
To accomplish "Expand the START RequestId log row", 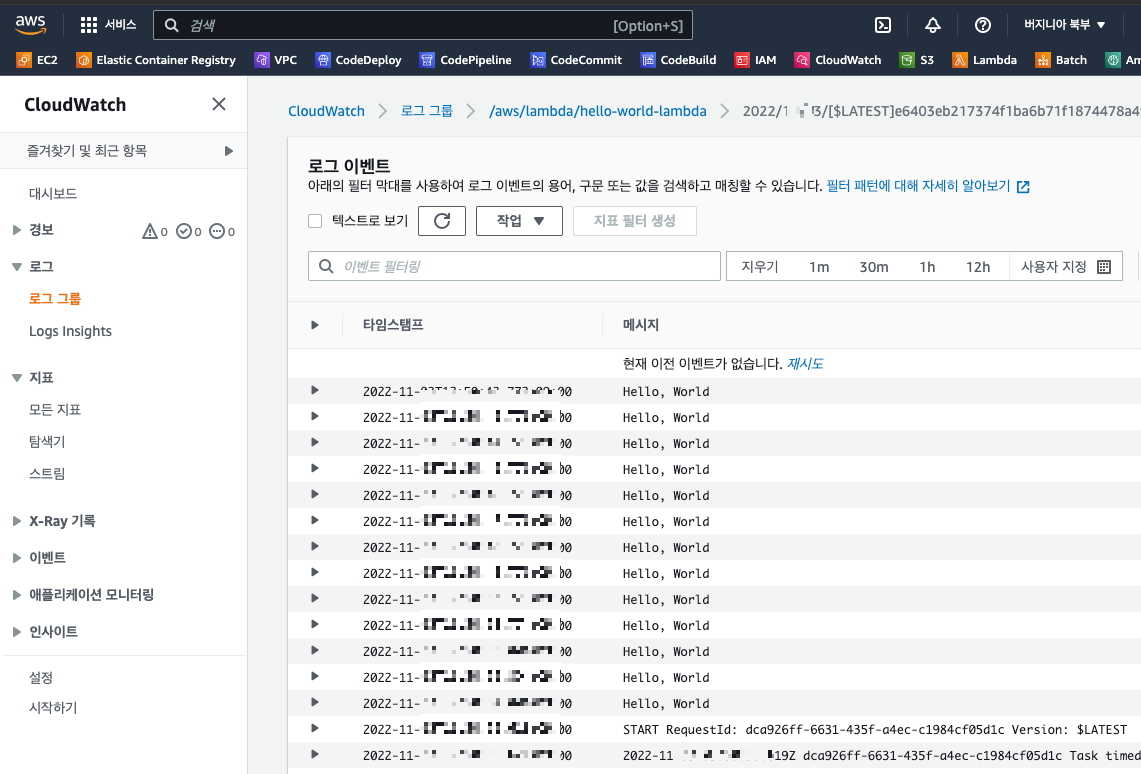I will (314, 728).
